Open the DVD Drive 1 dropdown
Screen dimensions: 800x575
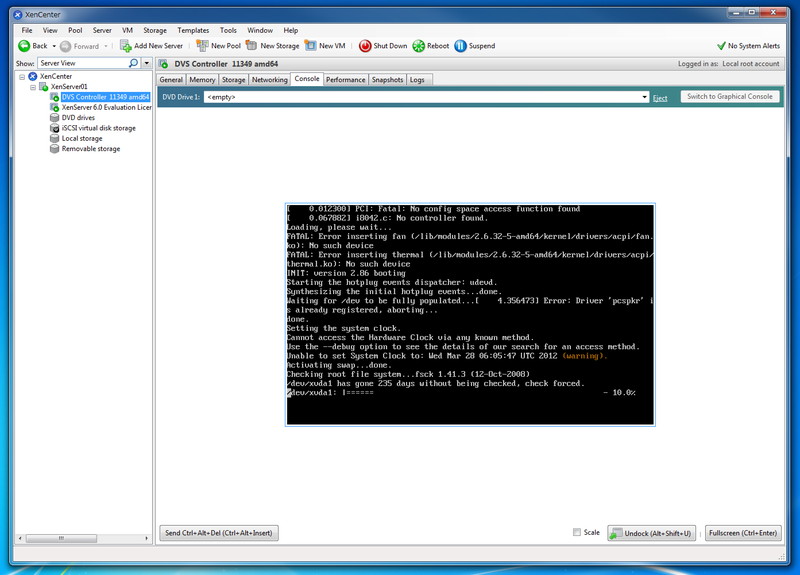click(644, 97)
